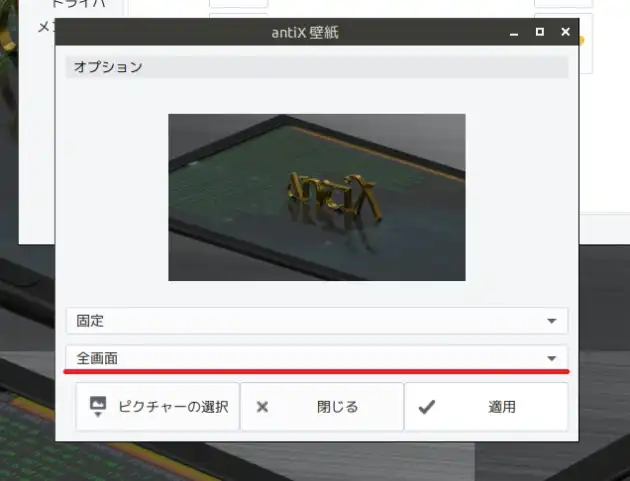Open the 全画面 dropdown list
This screenshot has height=481, width=630.
316,358
